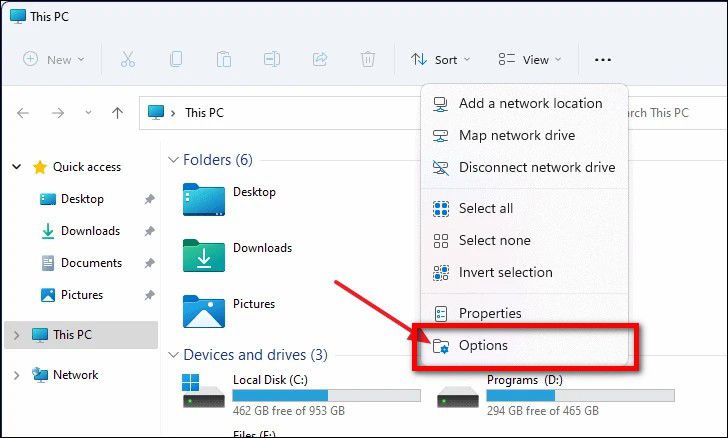Collapse the Devices and drives (3) group
728x438 pixels.
click(173, 355)
